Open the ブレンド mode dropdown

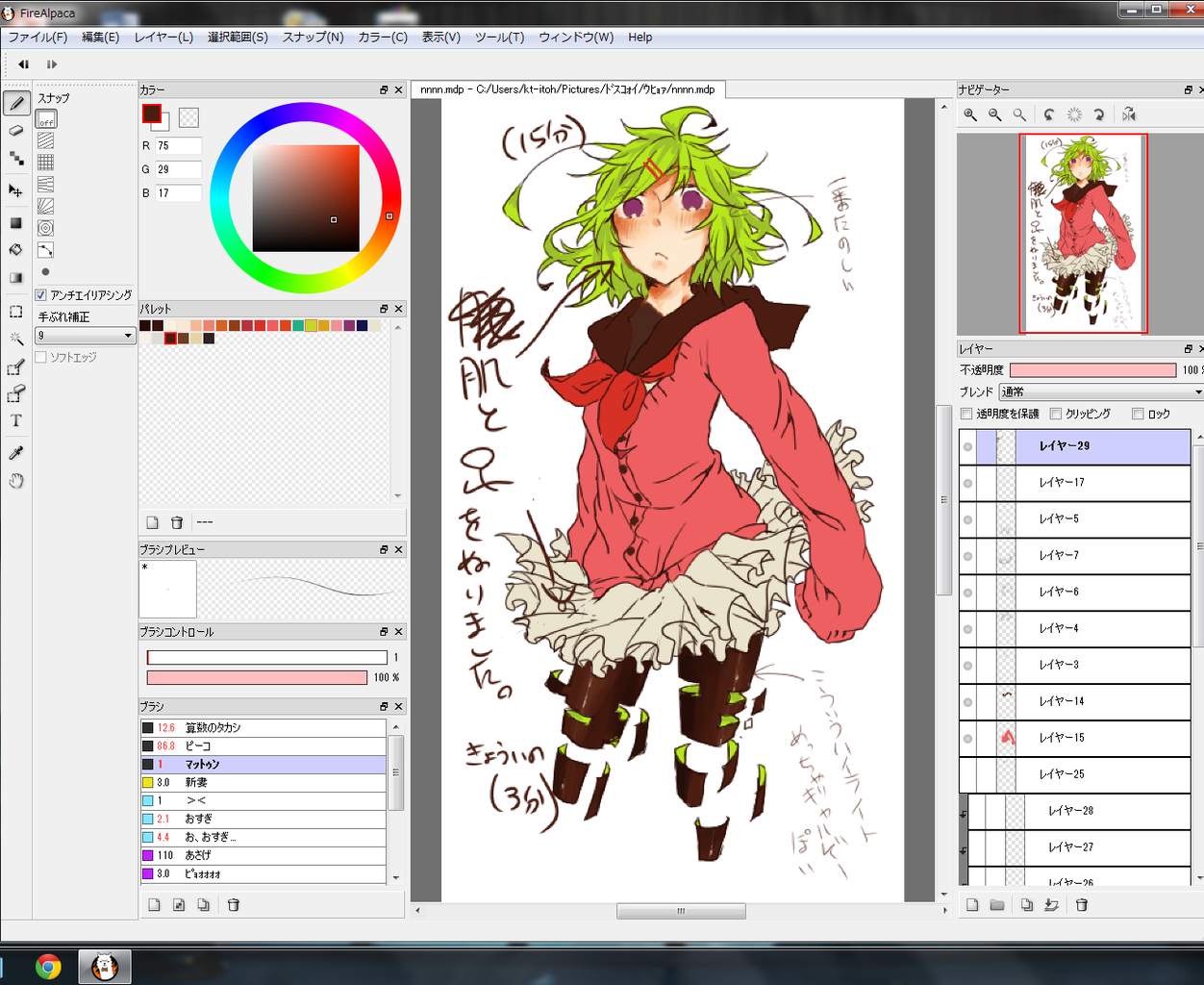(1100, 391)
